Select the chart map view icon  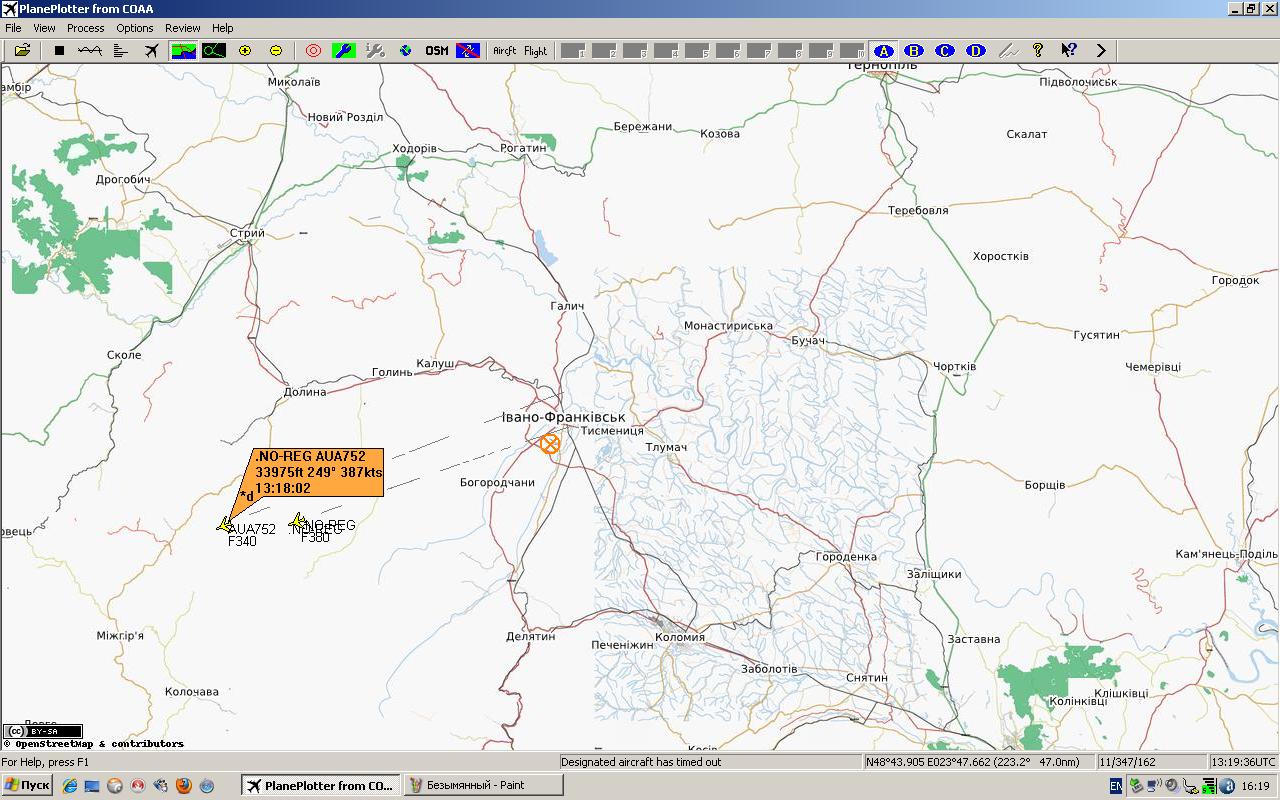pyautogui.click(x=184, y=50)
